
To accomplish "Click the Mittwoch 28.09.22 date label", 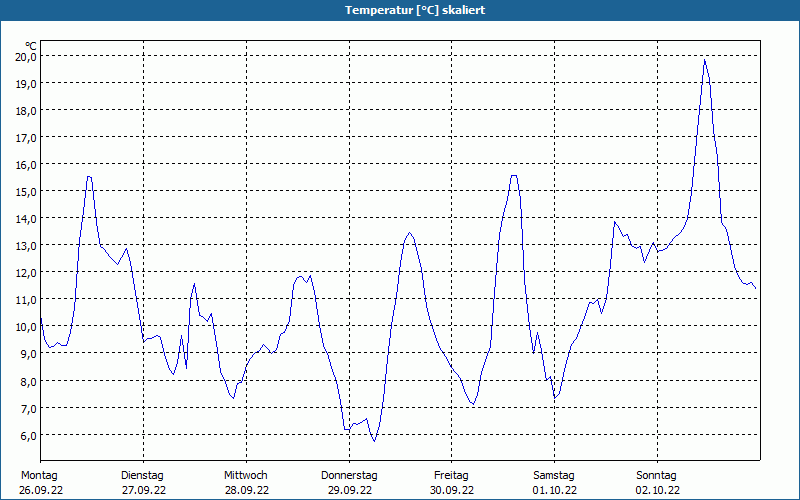I will (x=246, y=483).
